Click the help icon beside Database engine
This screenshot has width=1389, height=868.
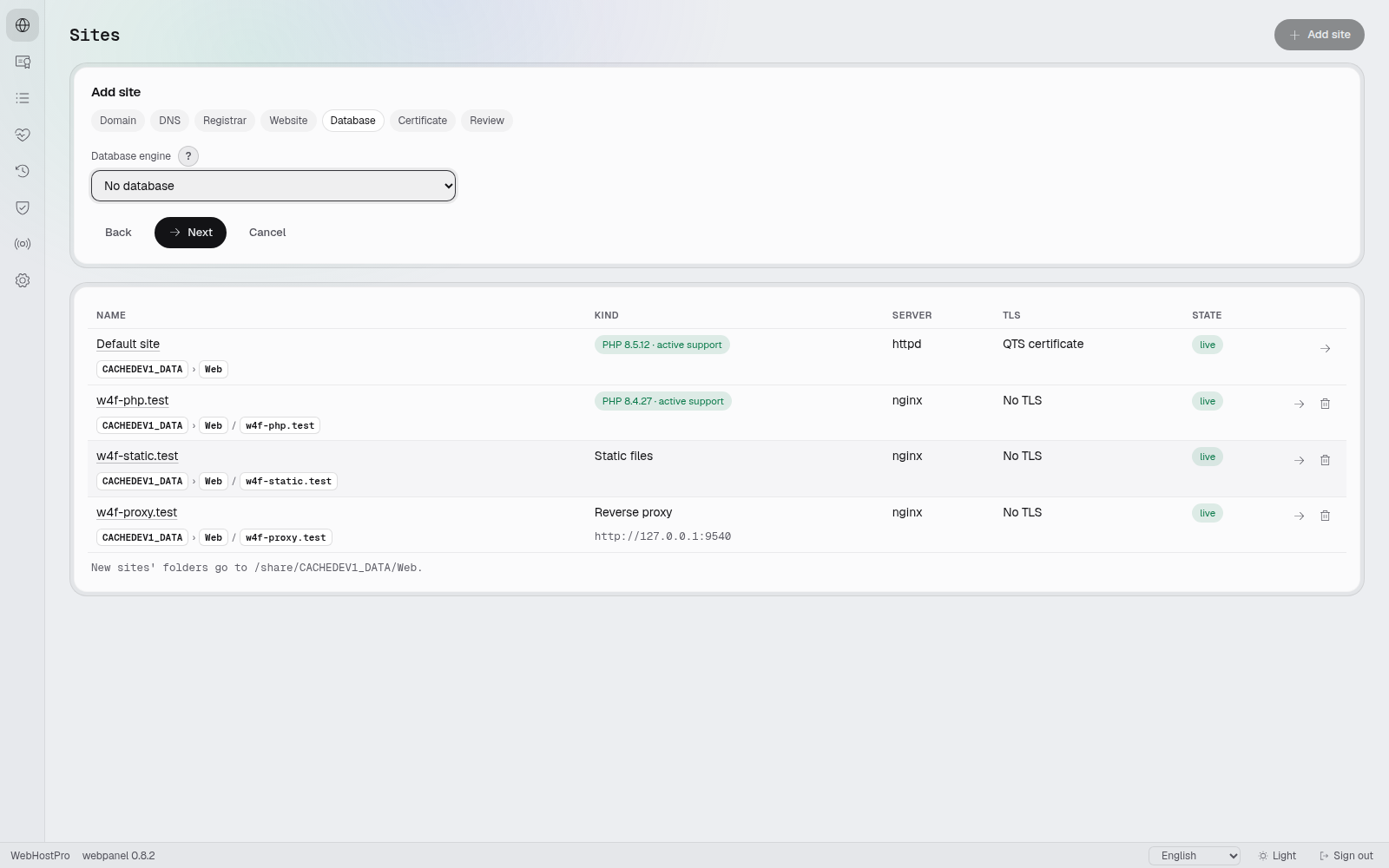pos(188,156)
